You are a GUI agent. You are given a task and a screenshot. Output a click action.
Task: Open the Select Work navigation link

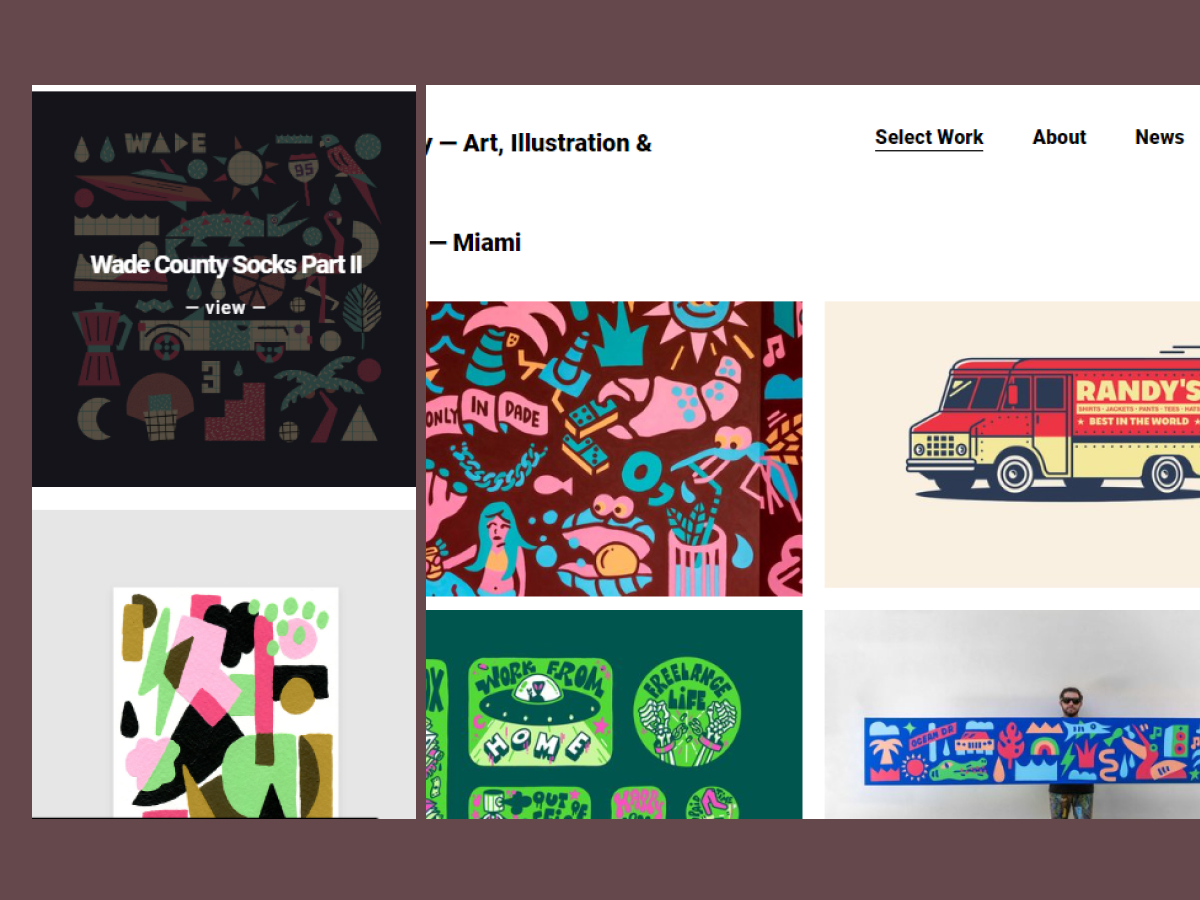pyautogui.click(x=929, y=138)
